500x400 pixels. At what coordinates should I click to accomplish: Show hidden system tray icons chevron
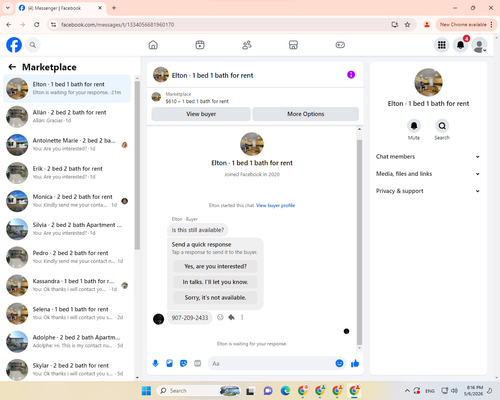click(x=407, y=391)
